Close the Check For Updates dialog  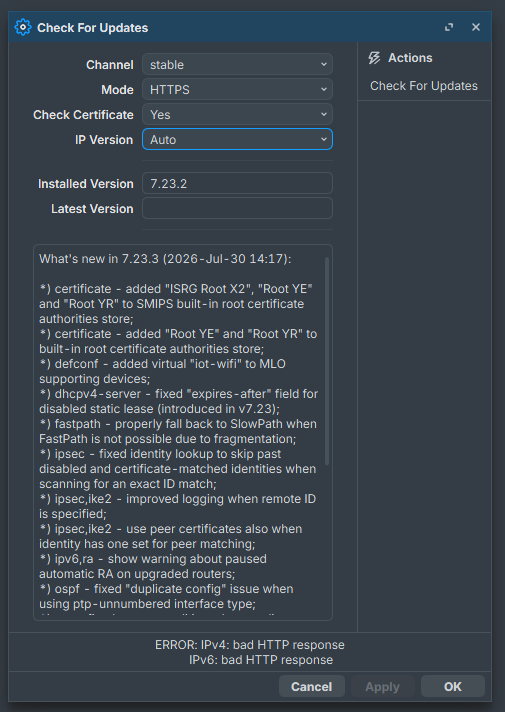476,27
